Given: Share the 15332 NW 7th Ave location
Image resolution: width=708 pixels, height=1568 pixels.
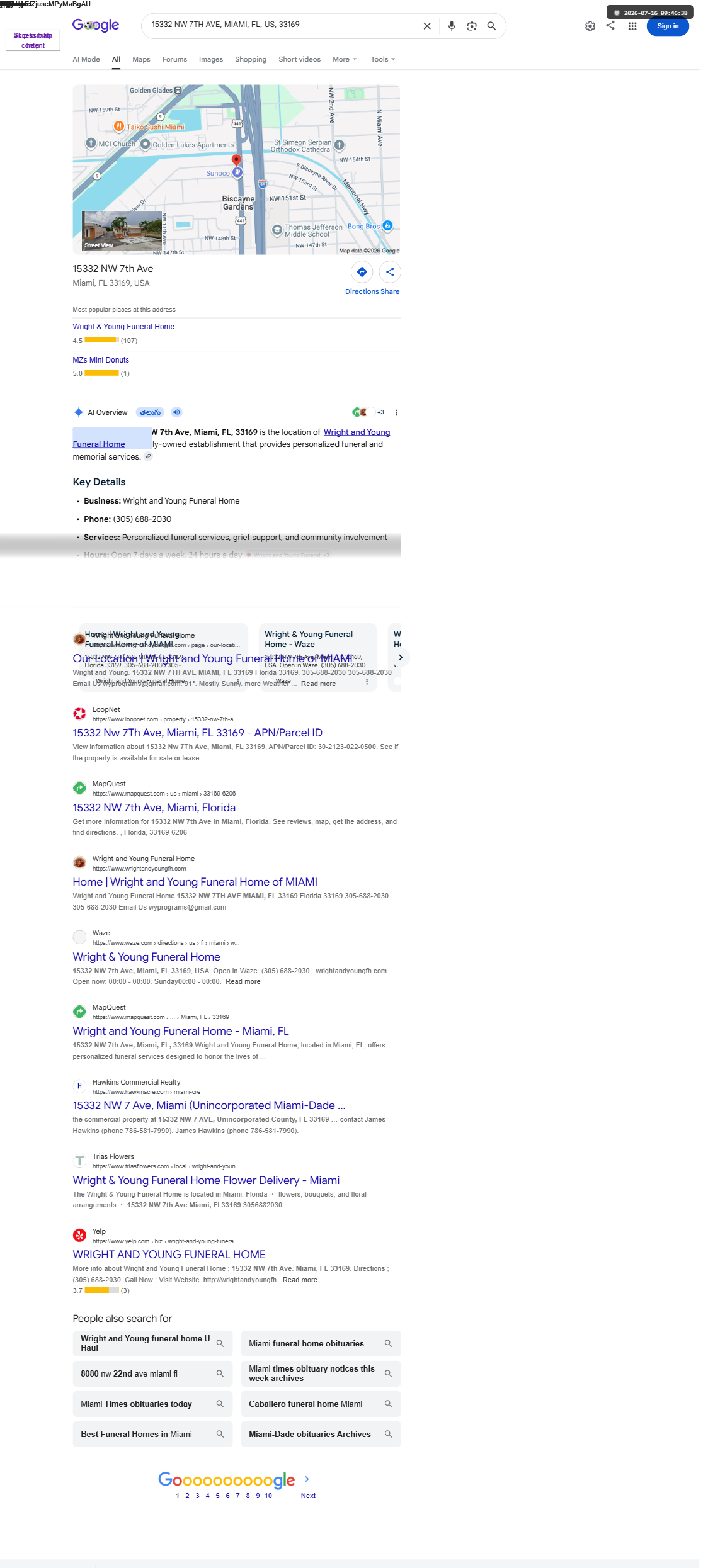Looking at the screenshot, I should 390,272.
